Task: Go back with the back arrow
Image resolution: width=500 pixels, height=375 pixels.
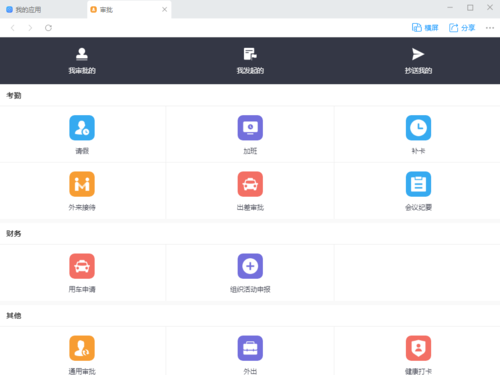Action: tap(13, 28)
